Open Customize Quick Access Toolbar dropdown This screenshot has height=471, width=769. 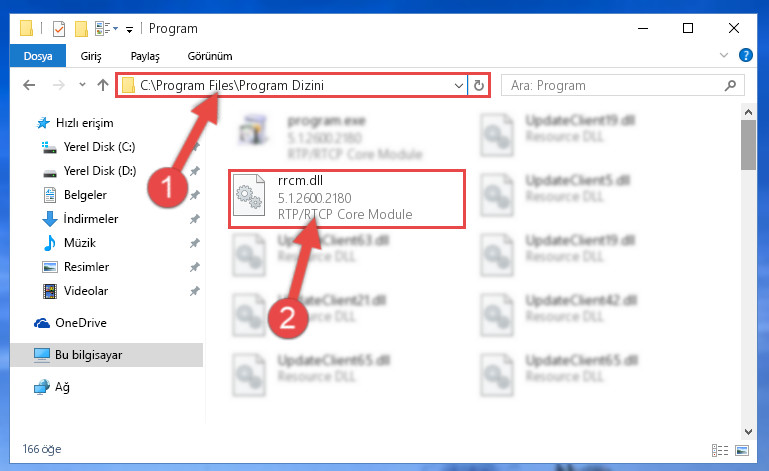tap(129, 29)
